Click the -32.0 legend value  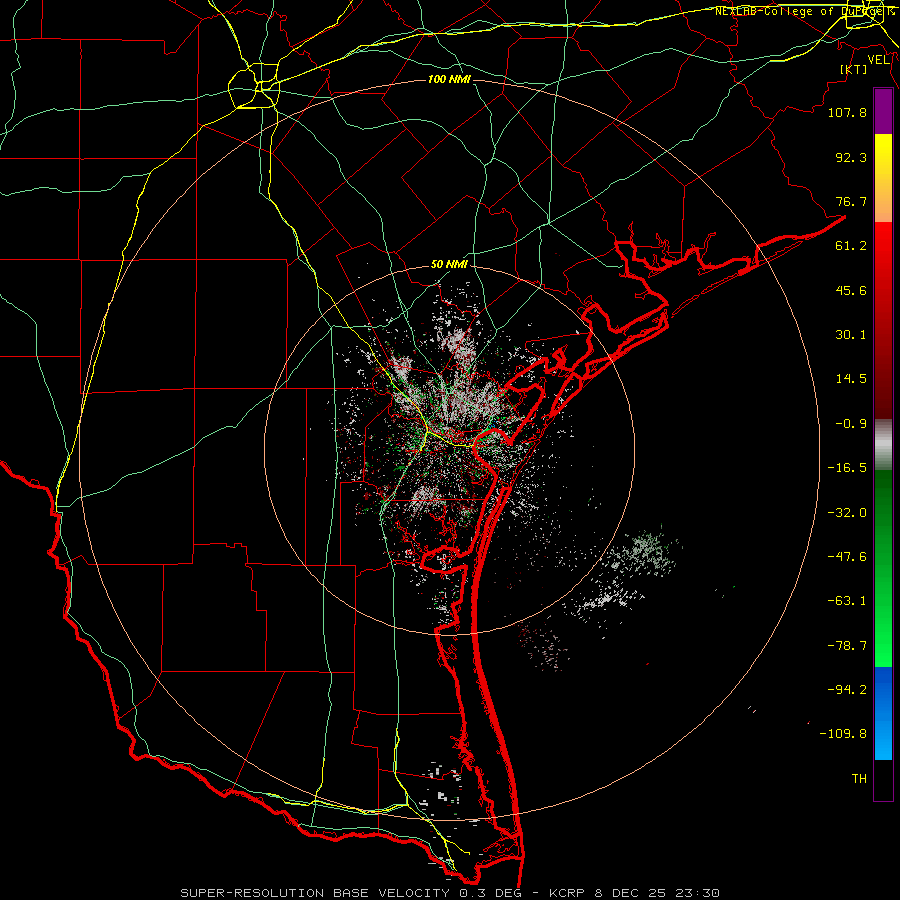click(847, 513)
